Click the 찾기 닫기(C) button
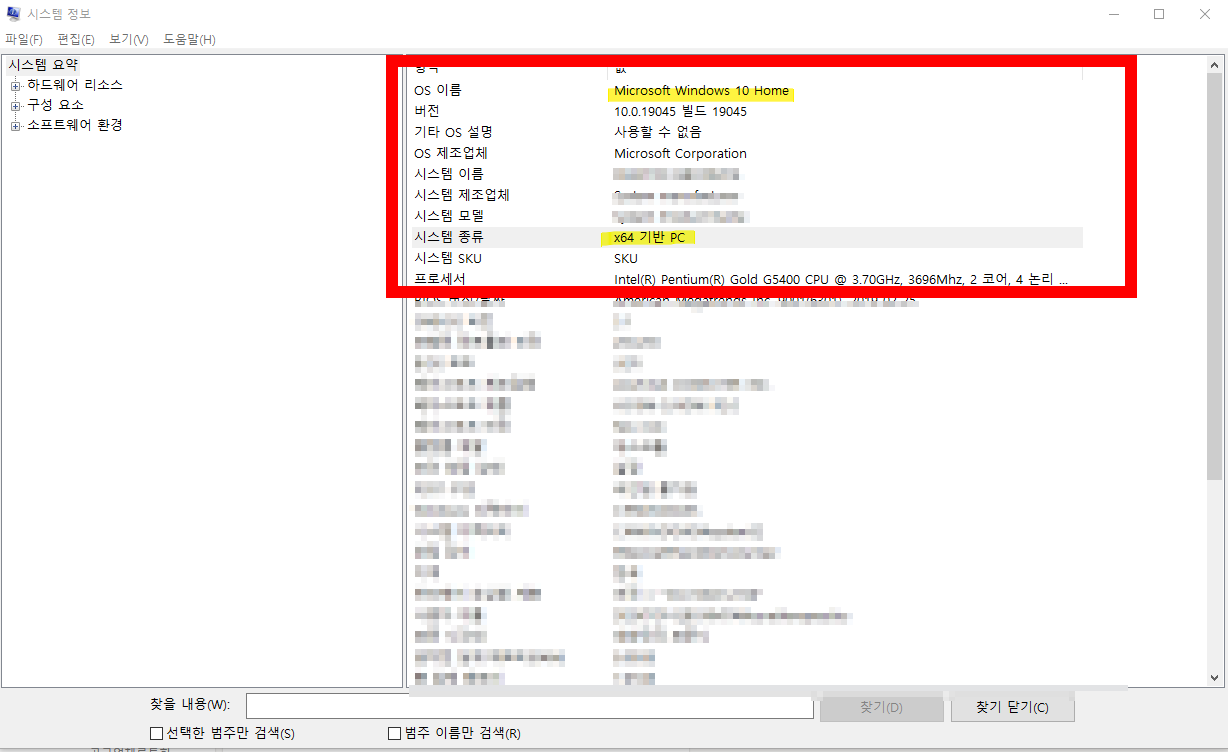The image size is (1228, 752). pos(1012,706)
